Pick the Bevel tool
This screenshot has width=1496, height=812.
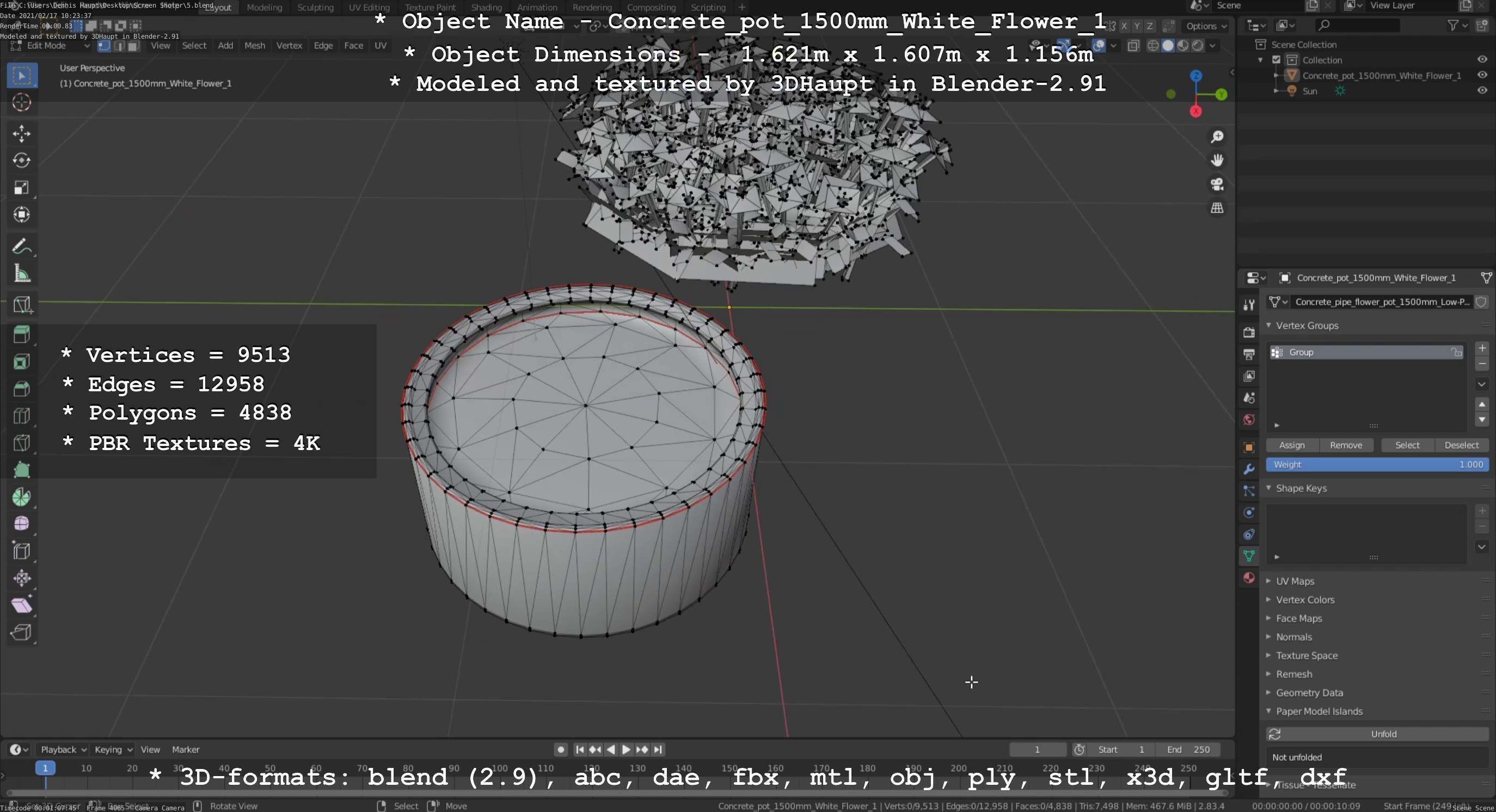click(x=21, y=388)
